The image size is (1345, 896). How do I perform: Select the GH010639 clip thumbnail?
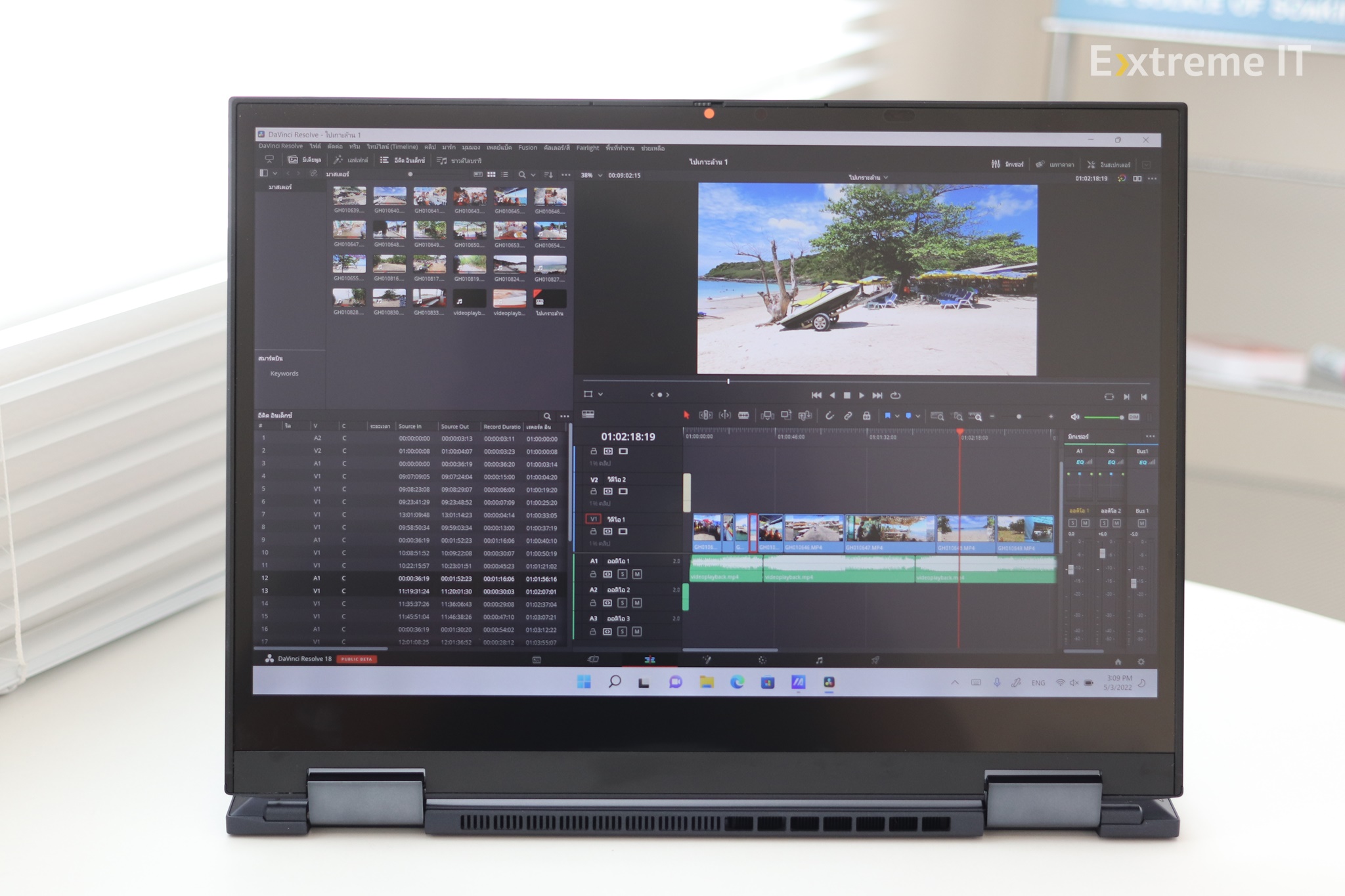349,196
